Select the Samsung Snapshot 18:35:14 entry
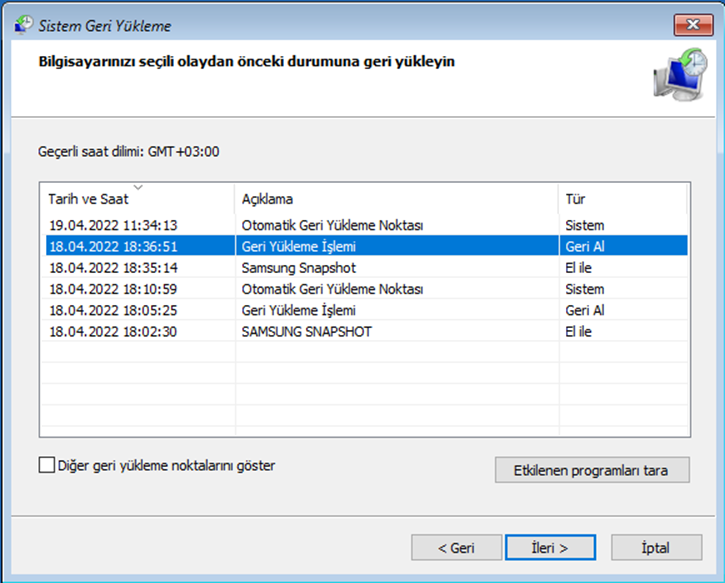 367,268
